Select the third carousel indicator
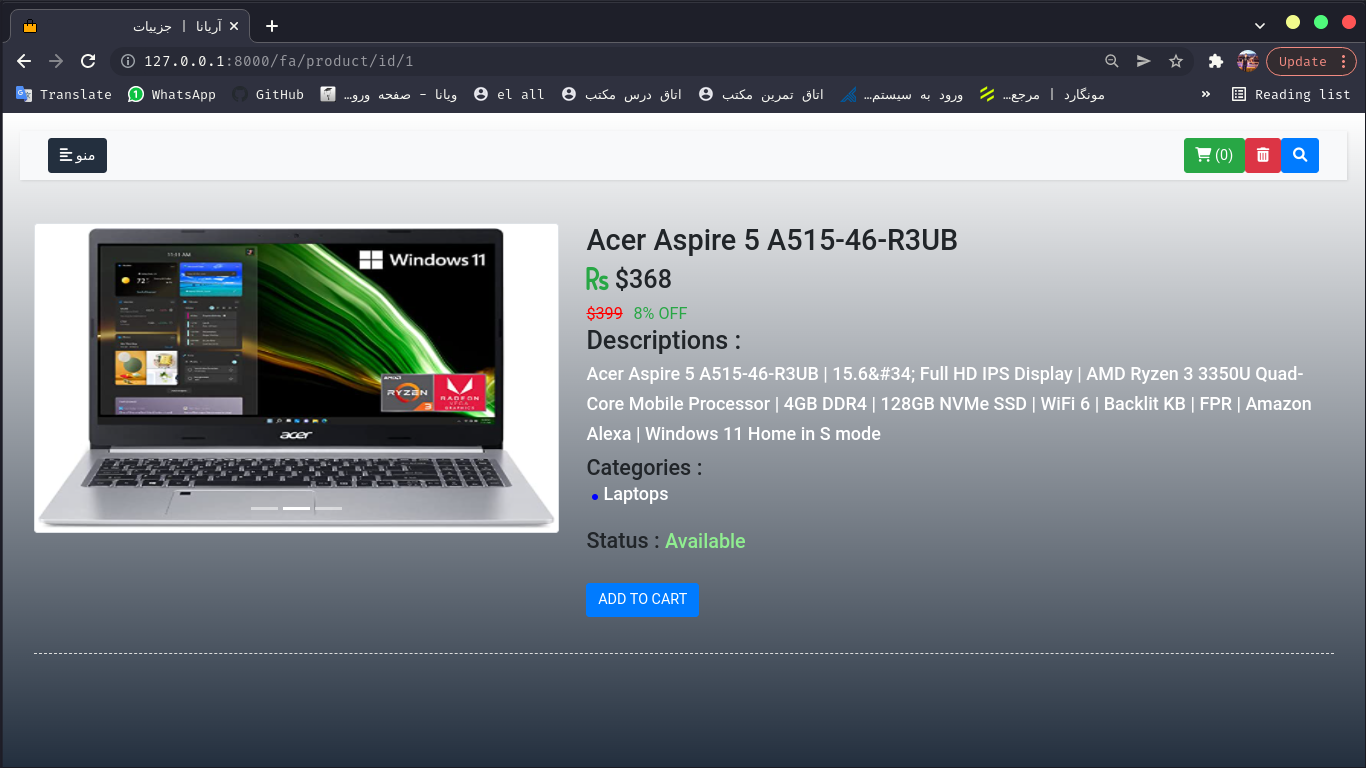The height and width of the screenshot is (768, 1366). point(328,509)
